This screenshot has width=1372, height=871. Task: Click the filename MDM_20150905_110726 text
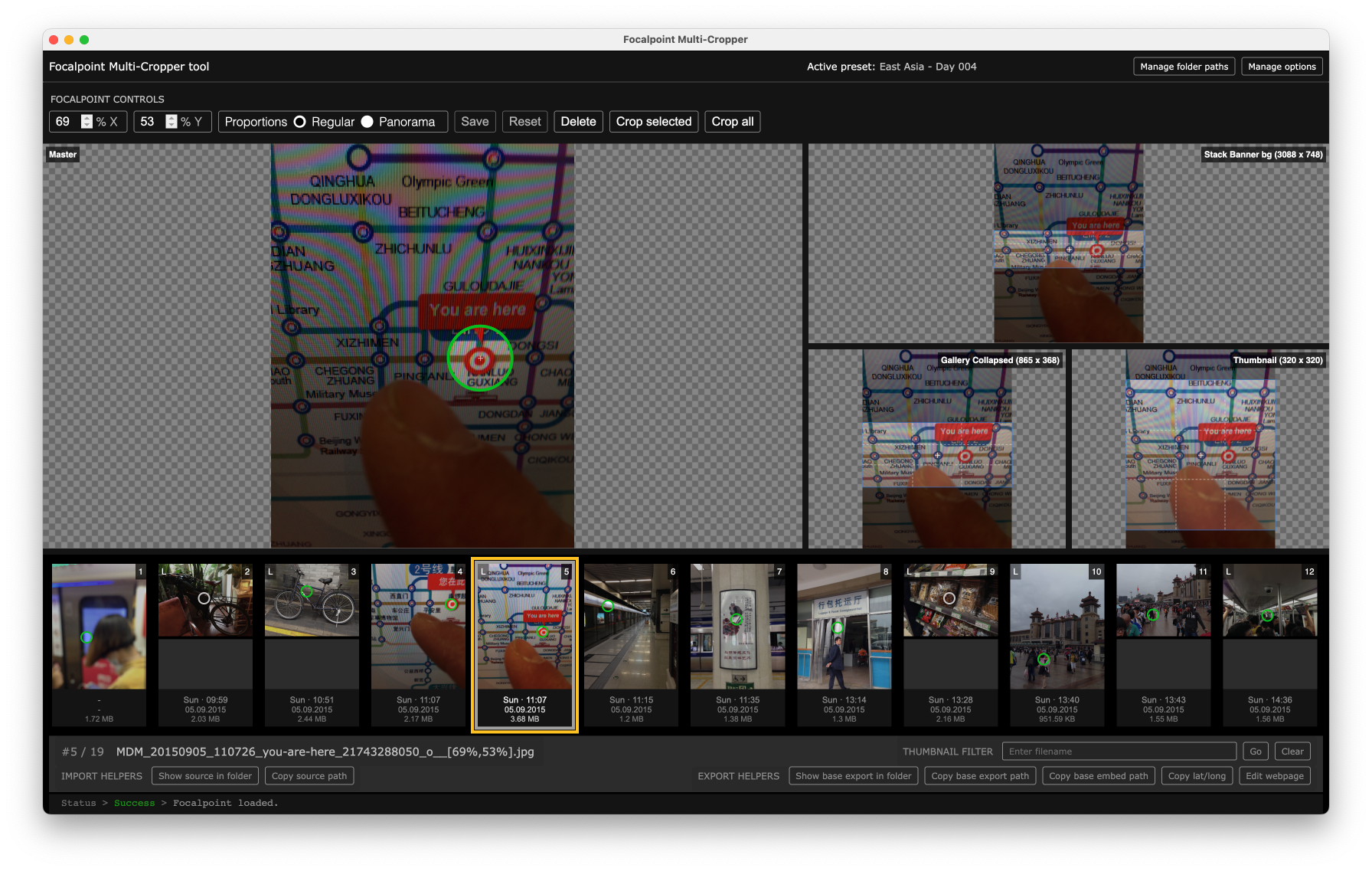325,751
